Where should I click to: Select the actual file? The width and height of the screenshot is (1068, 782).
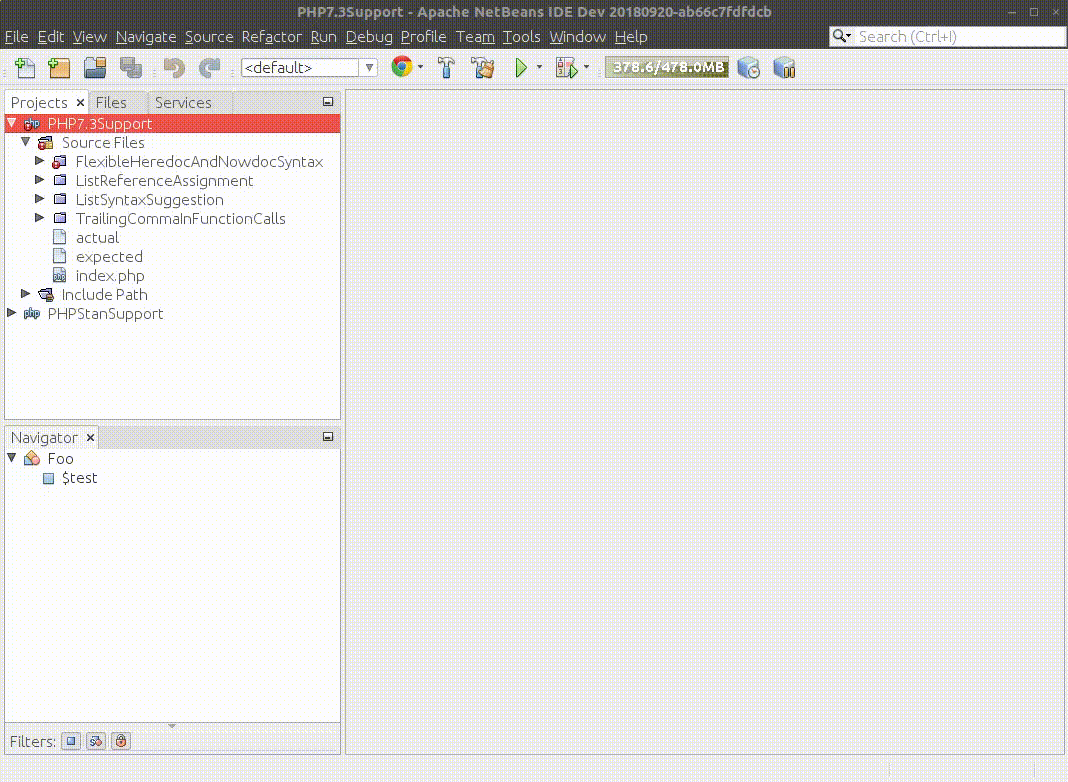tap(97, 238)
